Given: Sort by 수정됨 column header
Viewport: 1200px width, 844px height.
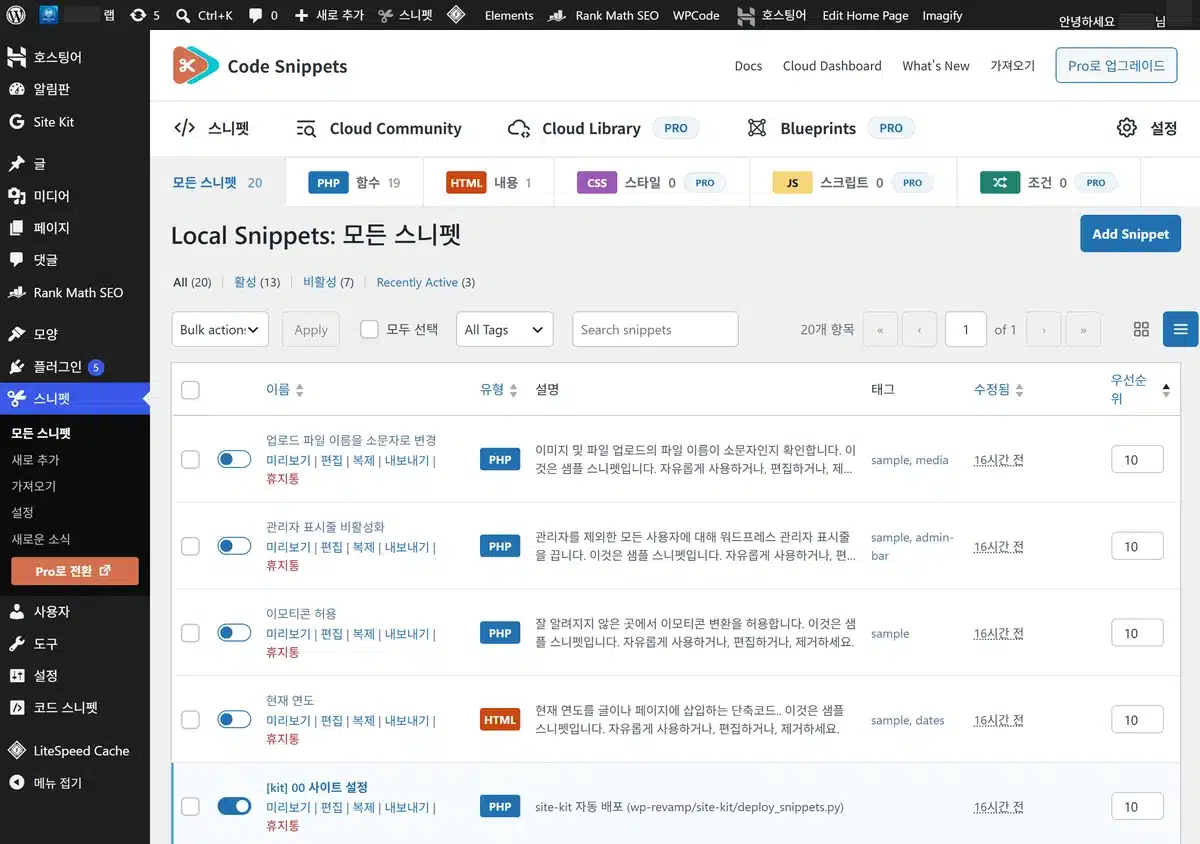Looking at the screenshot, I should pos(998,390).
